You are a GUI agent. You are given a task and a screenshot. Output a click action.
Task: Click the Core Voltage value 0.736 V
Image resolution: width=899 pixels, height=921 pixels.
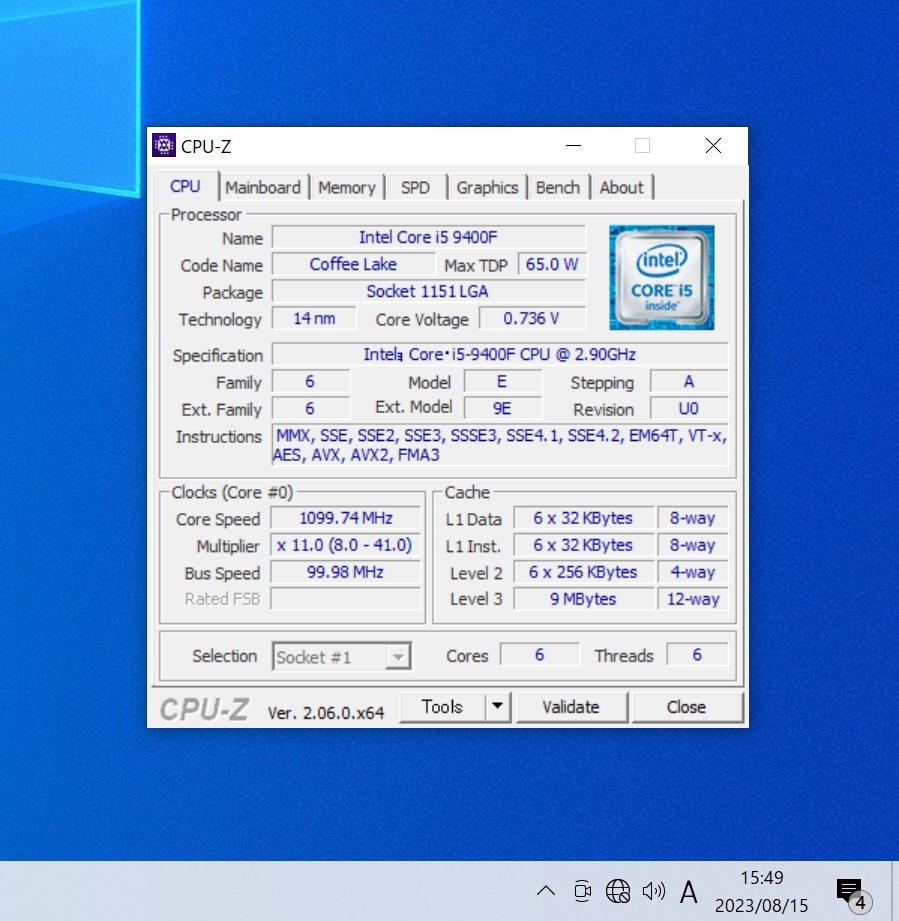[532, 318]
